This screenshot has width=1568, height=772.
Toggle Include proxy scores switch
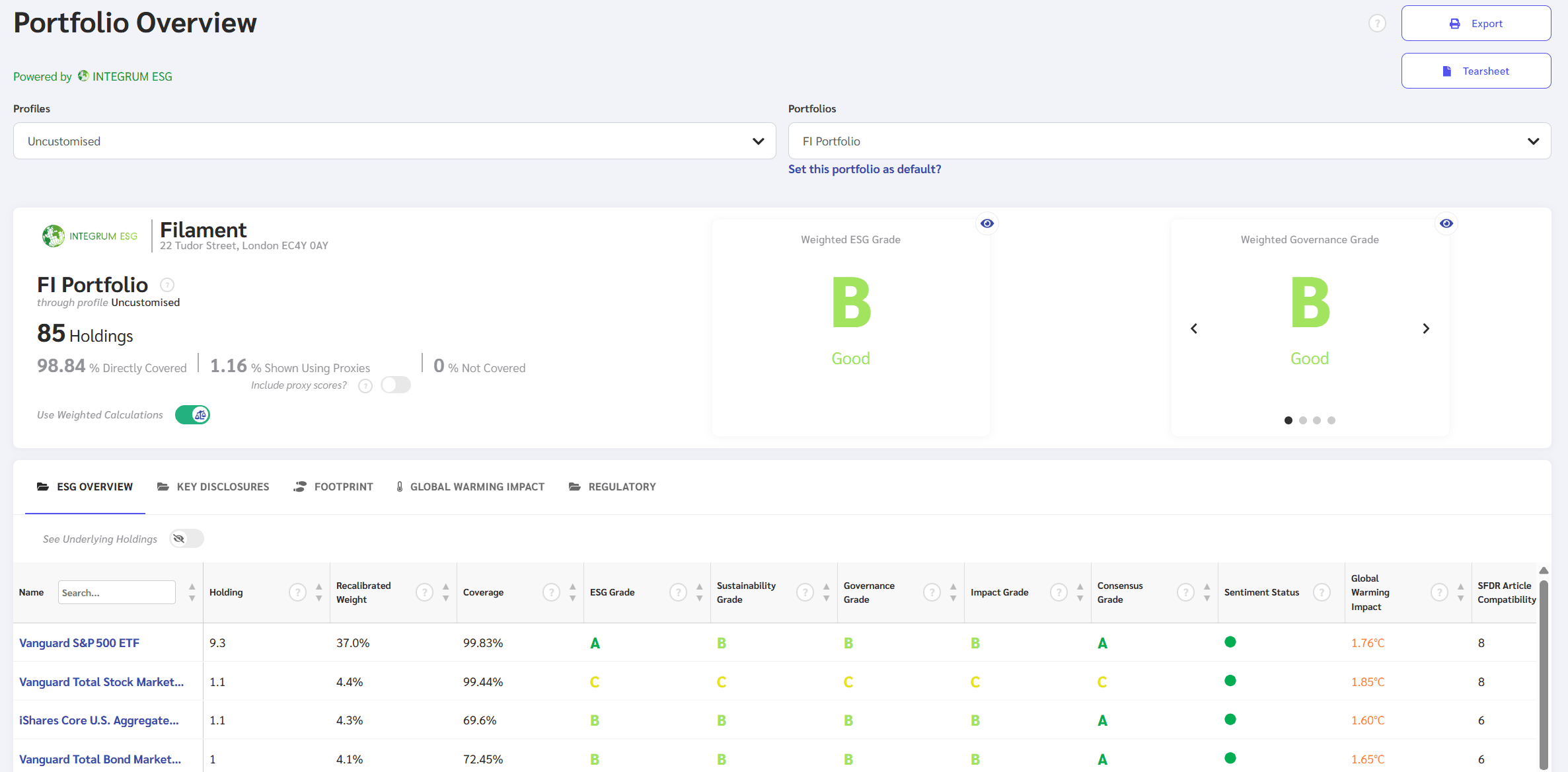[396, 385]
